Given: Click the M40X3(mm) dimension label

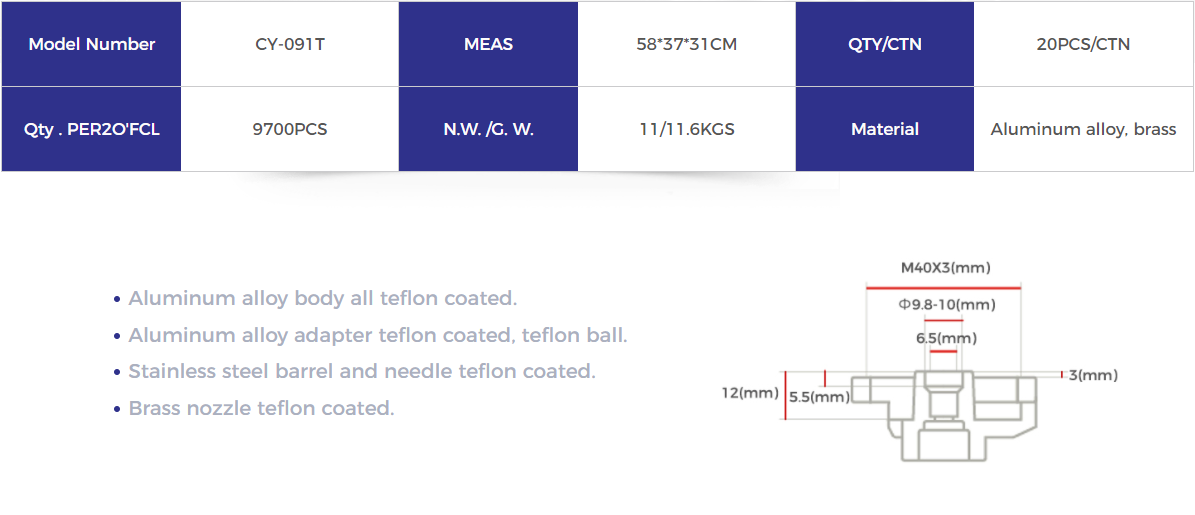Looking at the screenshot, I should (946, 267).
